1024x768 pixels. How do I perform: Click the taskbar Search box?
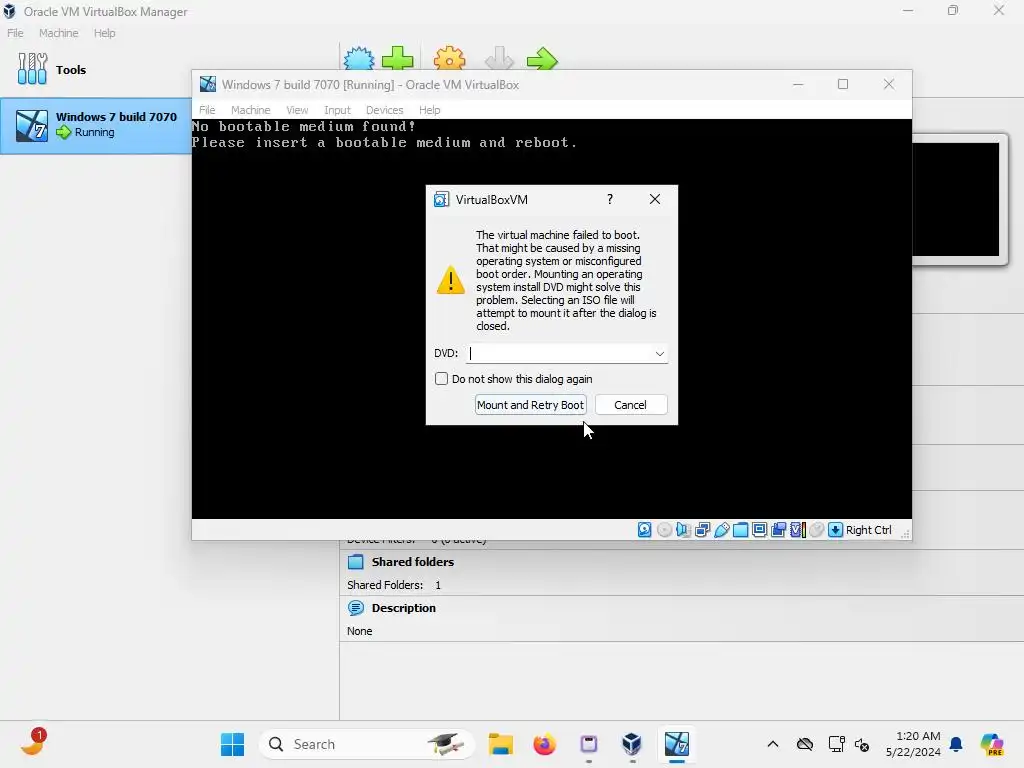(x=367, y=744)
